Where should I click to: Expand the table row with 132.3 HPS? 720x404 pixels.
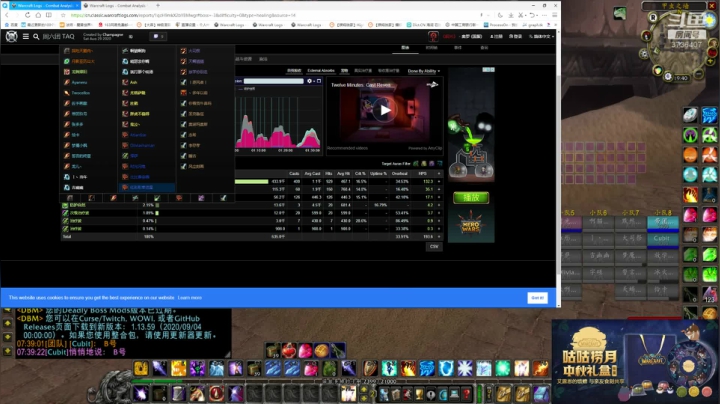point(439,181)
